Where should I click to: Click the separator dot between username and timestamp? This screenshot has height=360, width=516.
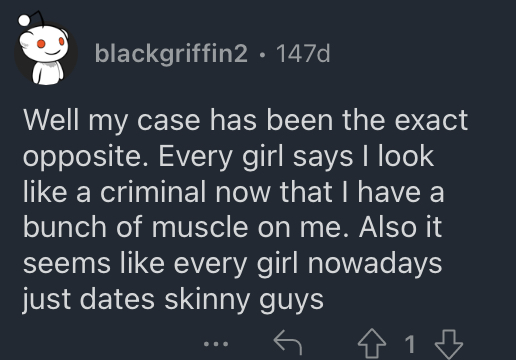click(262, 54)
